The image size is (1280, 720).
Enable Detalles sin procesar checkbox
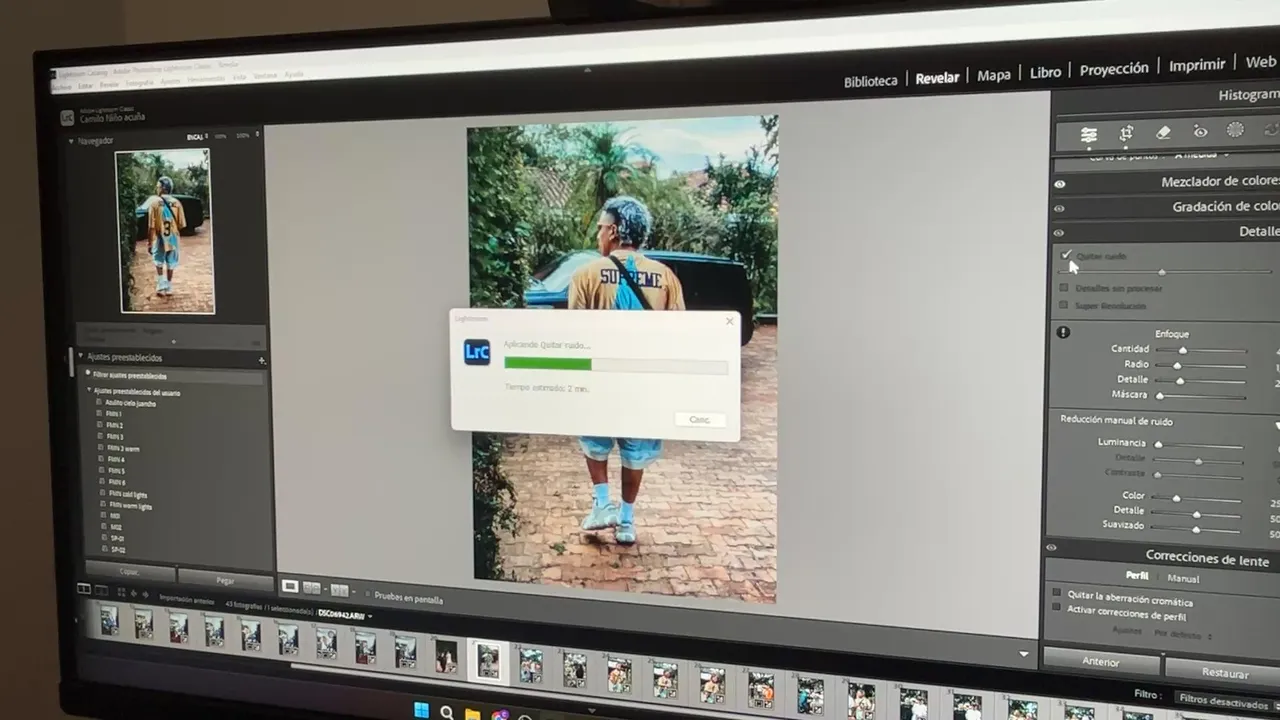tap(1064, 288)
